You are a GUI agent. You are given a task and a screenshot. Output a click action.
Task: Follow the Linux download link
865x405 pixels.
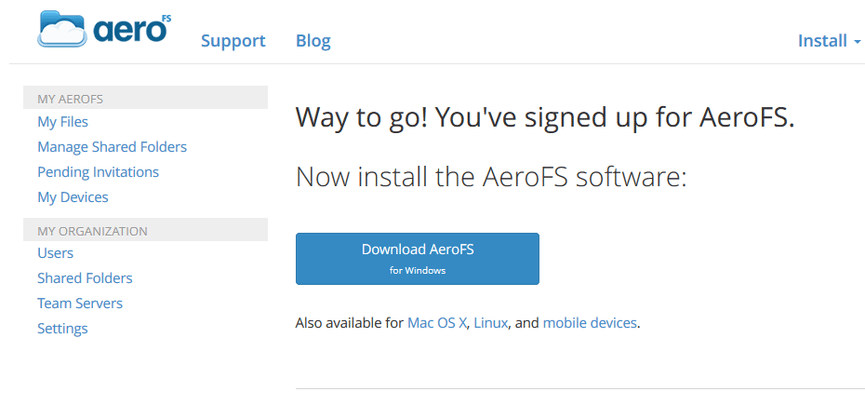[490, 323]
